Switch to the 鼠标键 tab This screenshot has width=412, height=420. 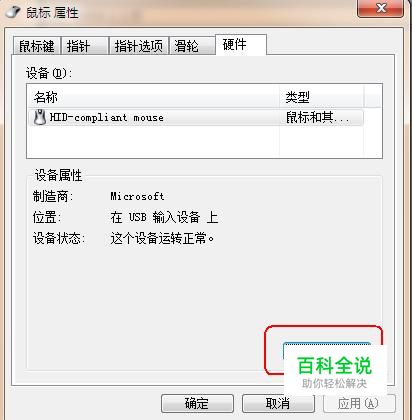(37, 46)
